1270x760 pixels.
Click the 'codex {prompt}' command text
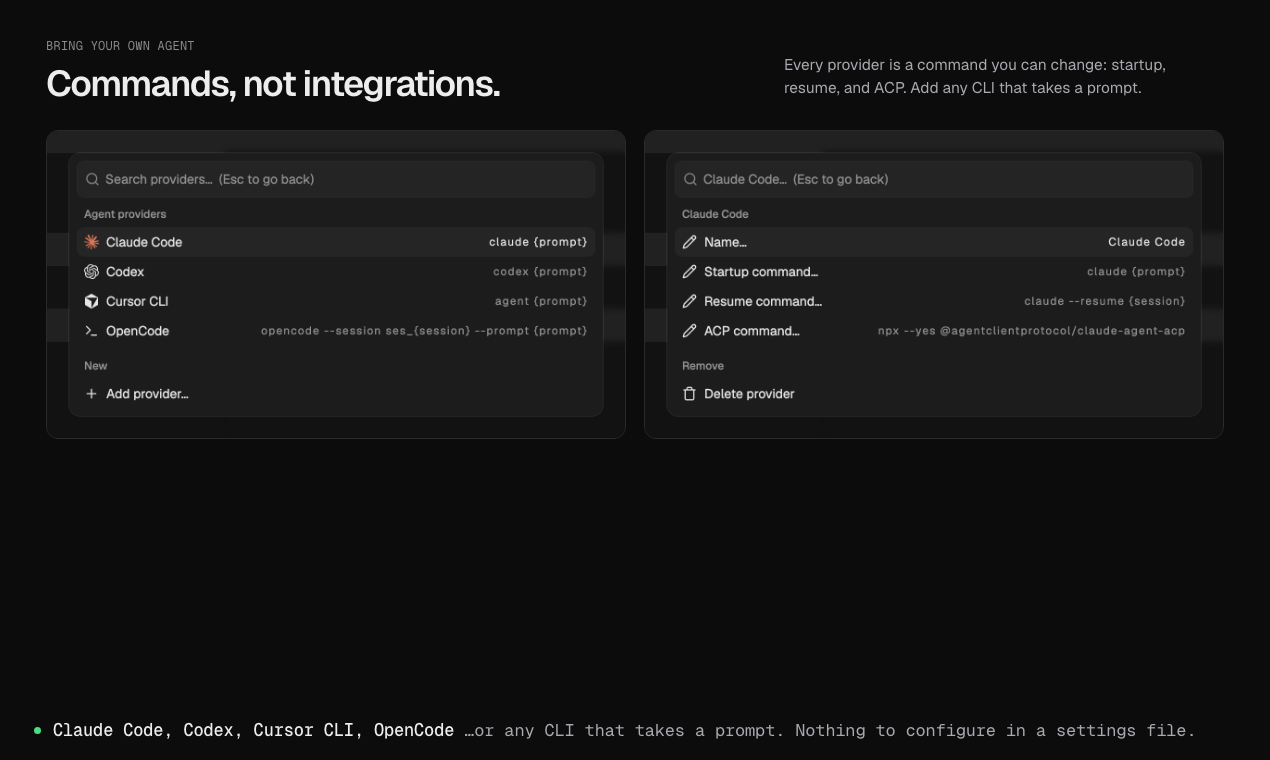pyautogui.click(x=540, y=272)
